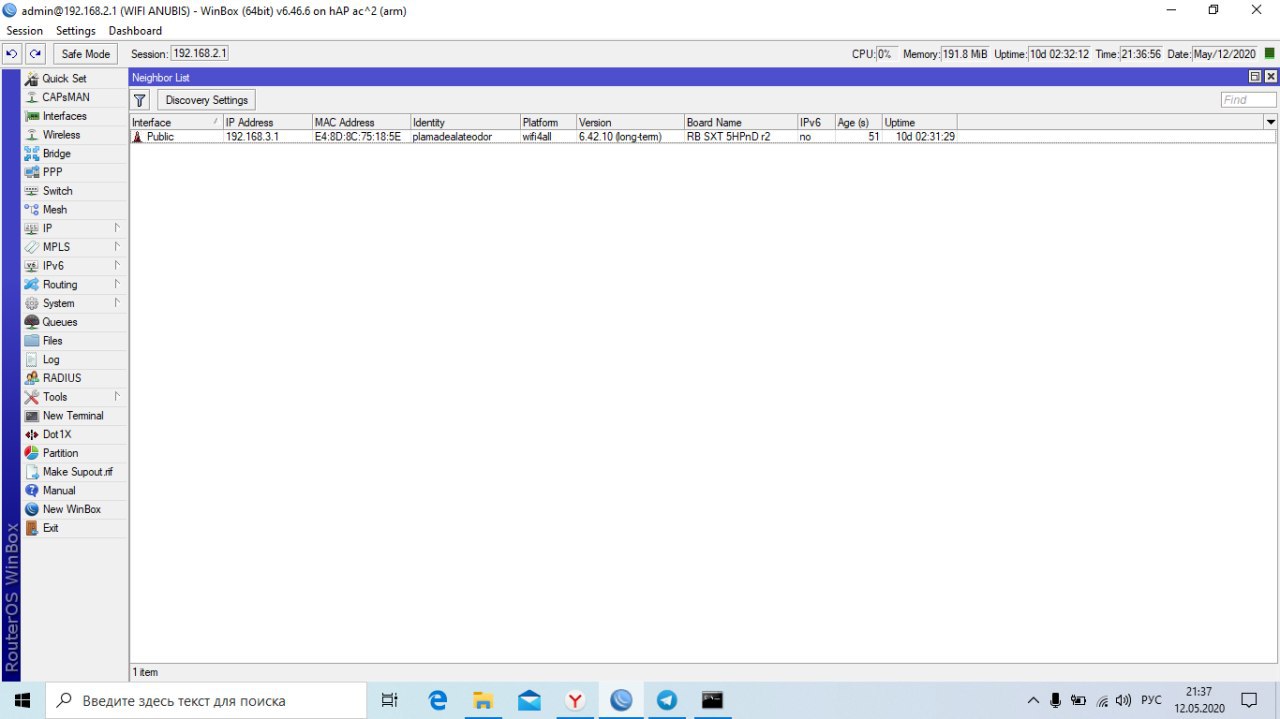Open the PPP menu

74,172
